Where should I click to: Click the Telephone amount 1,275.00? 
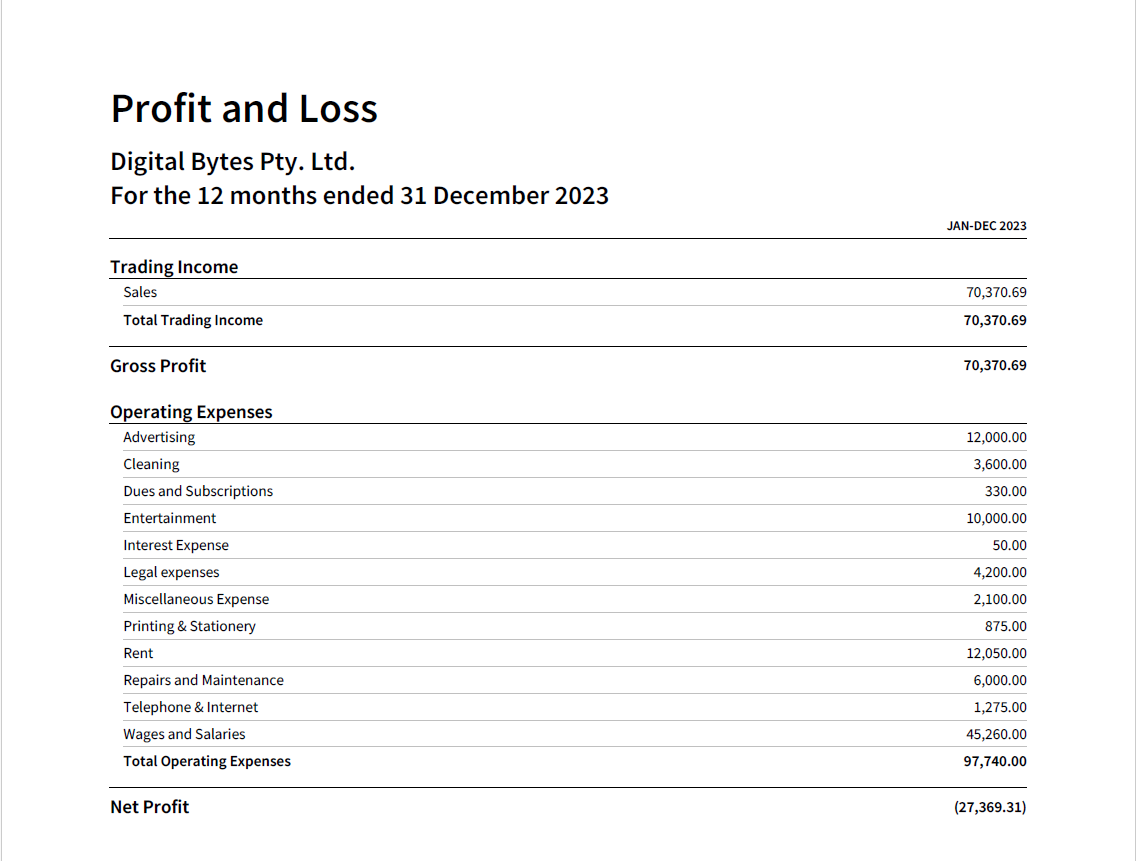click(1000, 707)
